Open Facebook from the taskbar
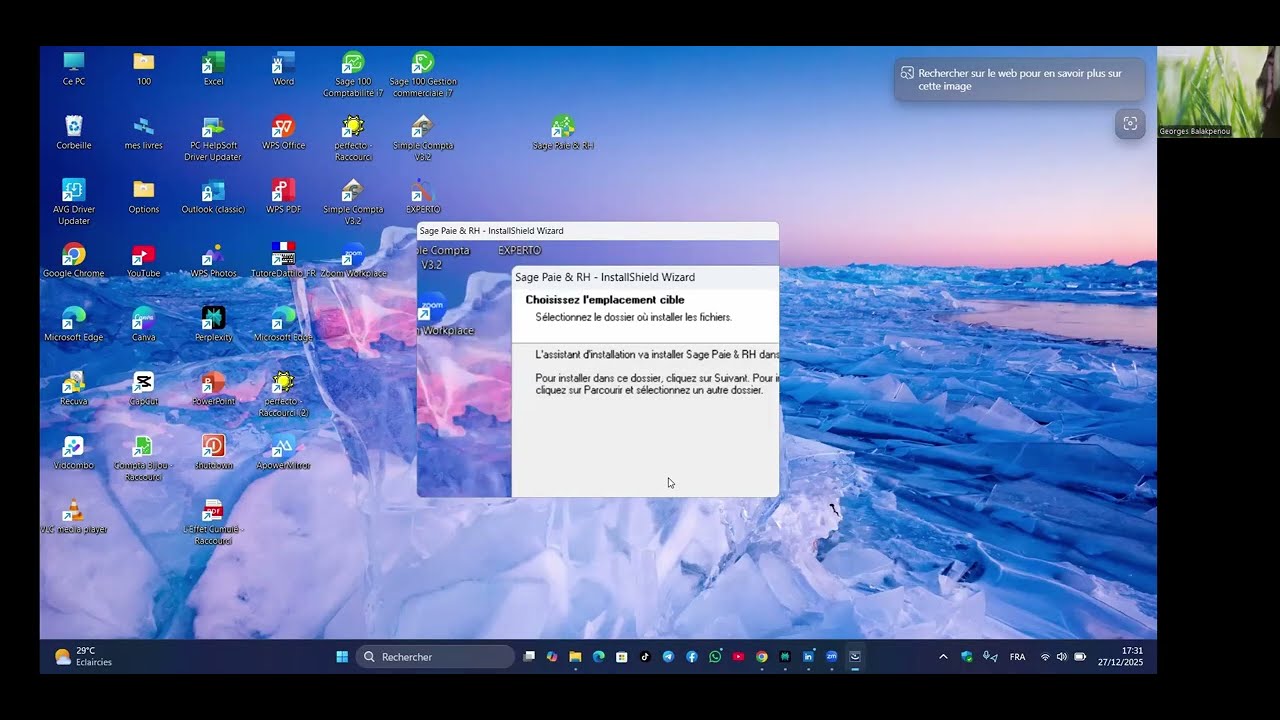Viewport: 1280px width, 720px height. 692,657
